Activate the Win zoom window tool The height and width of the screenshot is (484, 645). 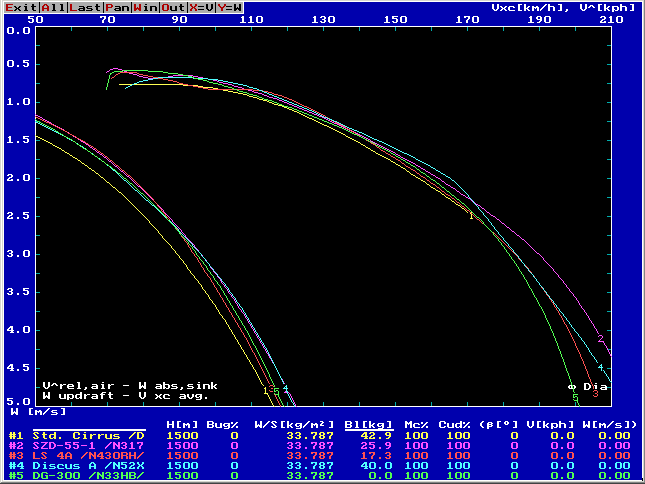coord(145,7)
